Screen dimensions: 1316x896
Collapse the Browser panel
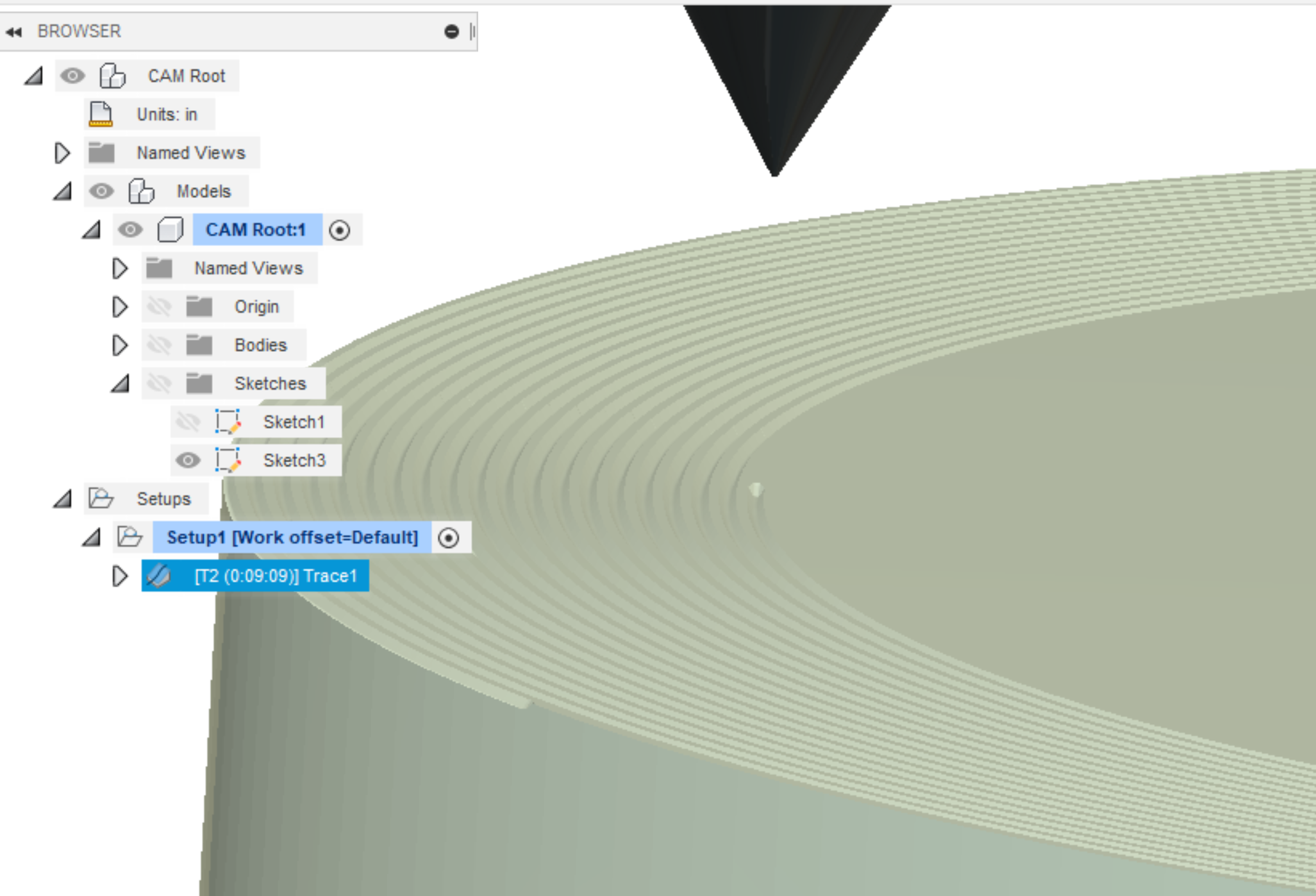click(x=13, y=31)
